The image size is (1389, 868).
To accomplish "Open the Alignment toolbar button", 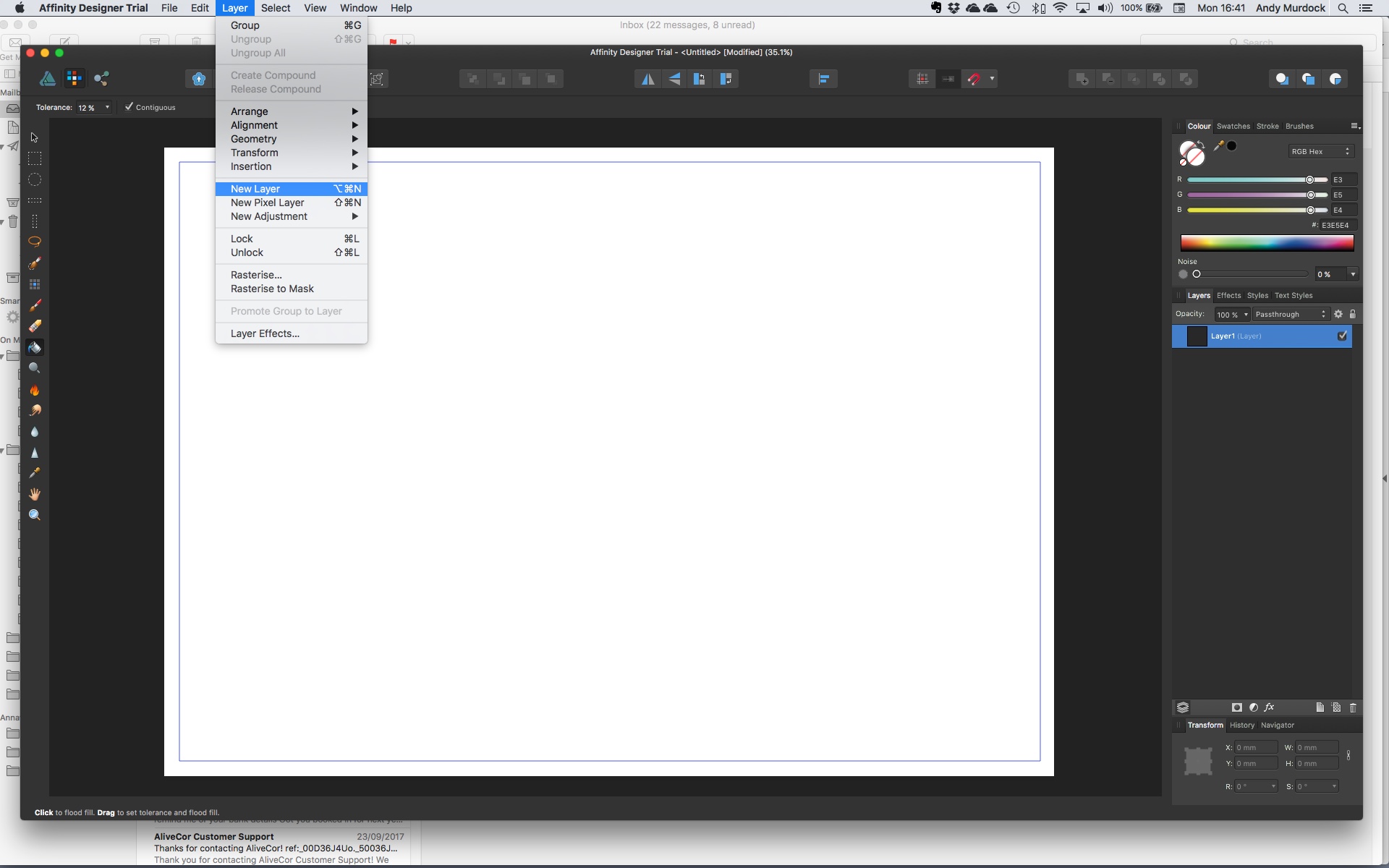I will click(823, 79).
